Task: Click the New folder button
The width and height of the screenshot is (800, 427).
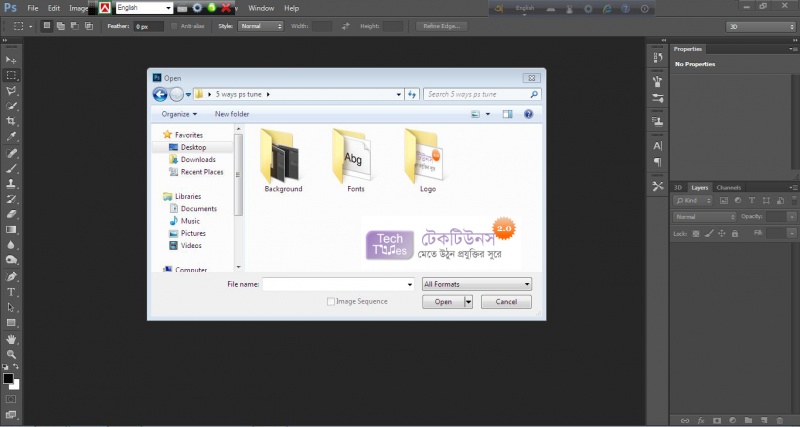Action: [232, 114]
